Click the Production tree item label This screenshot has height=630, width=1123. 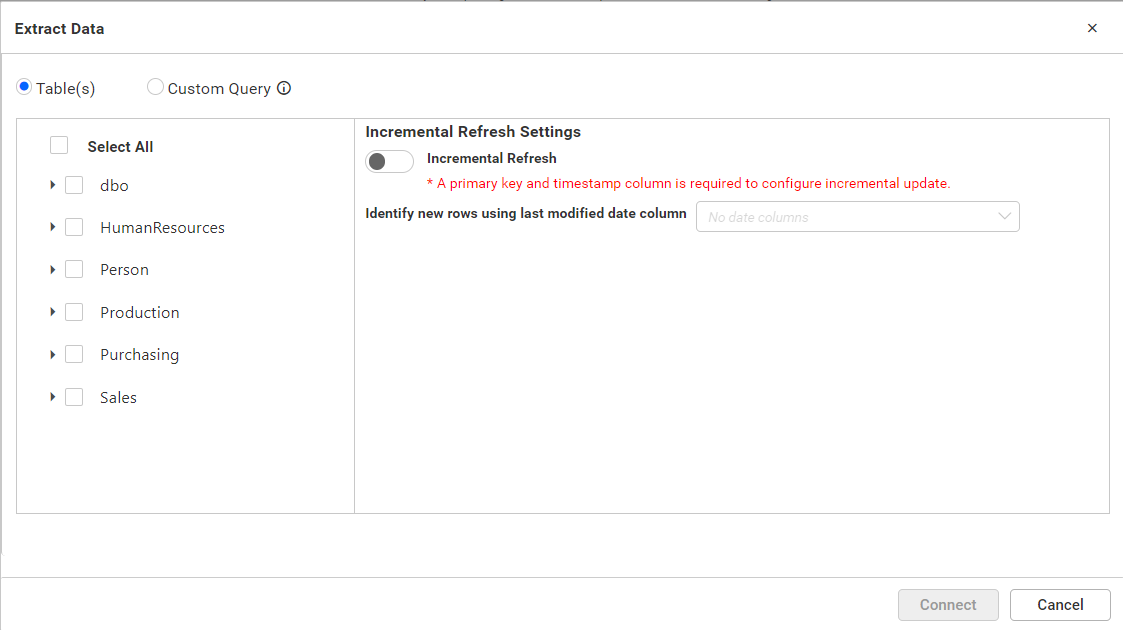point(140,313)
